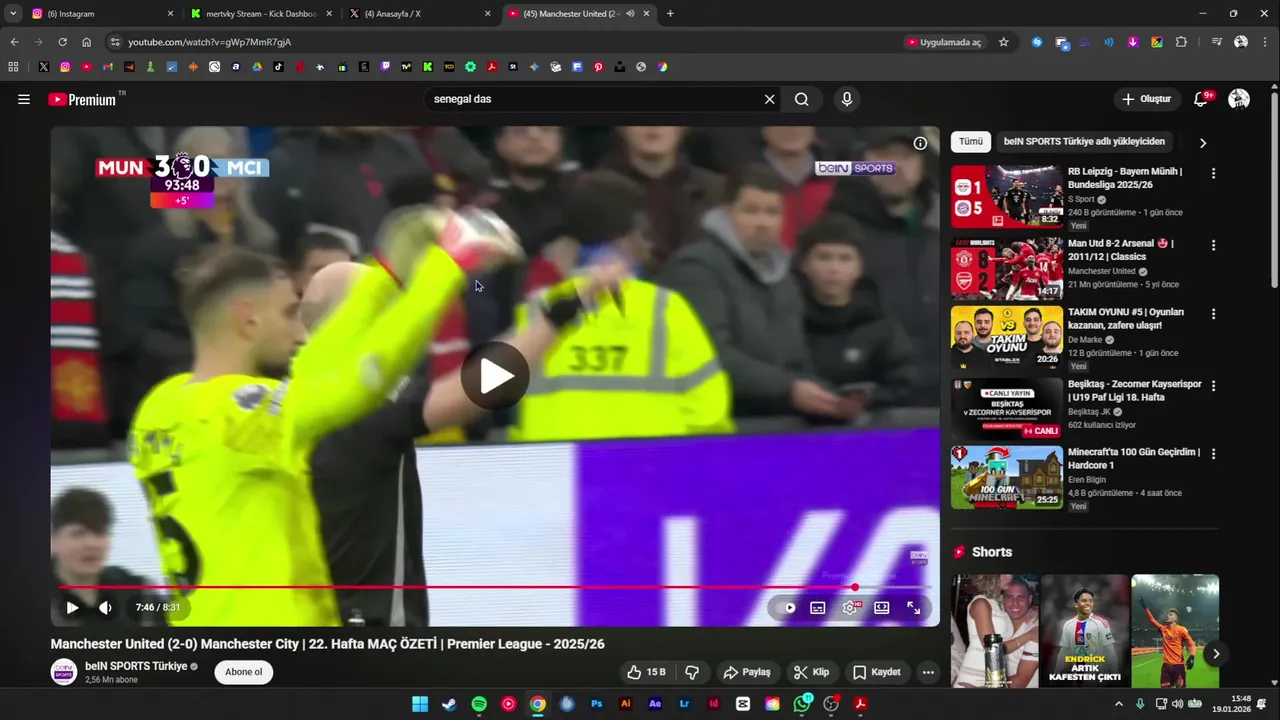Screen dimensions: 1280x720
Task: Switch to theater mode
Action: click(x=882, y=607)
